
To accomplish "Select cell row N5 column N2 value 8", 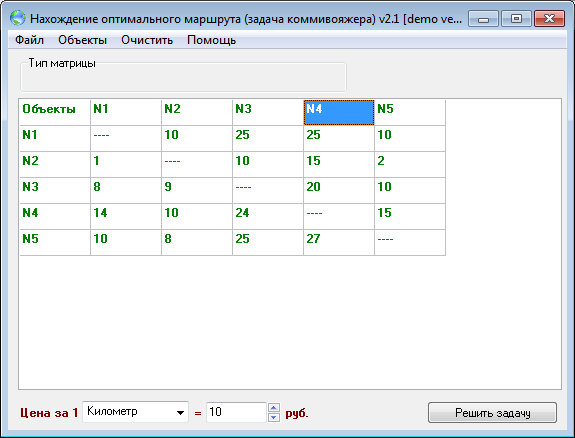I will (197, 242).
